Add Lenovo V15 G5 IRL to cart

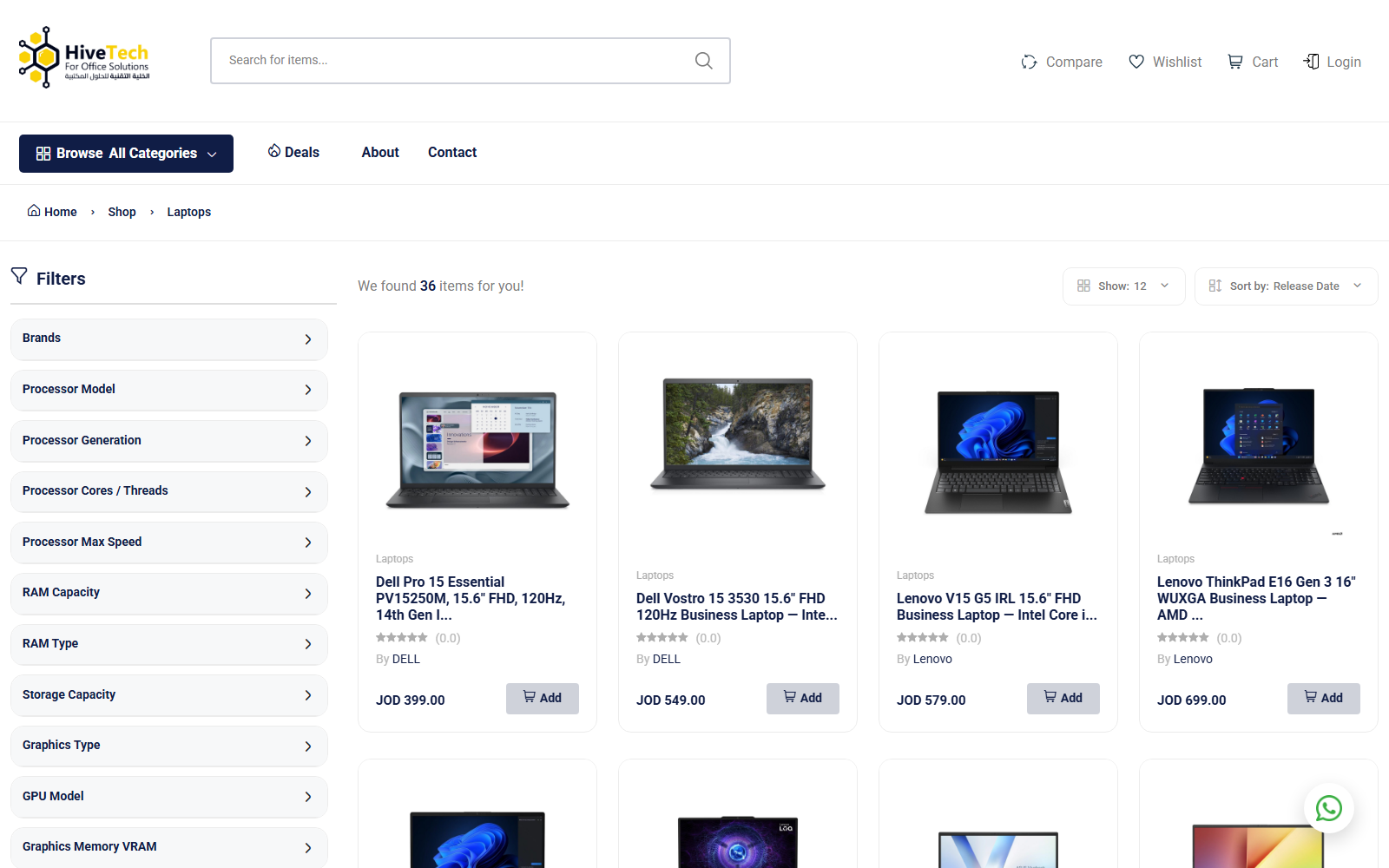(x=1063, y=699)
